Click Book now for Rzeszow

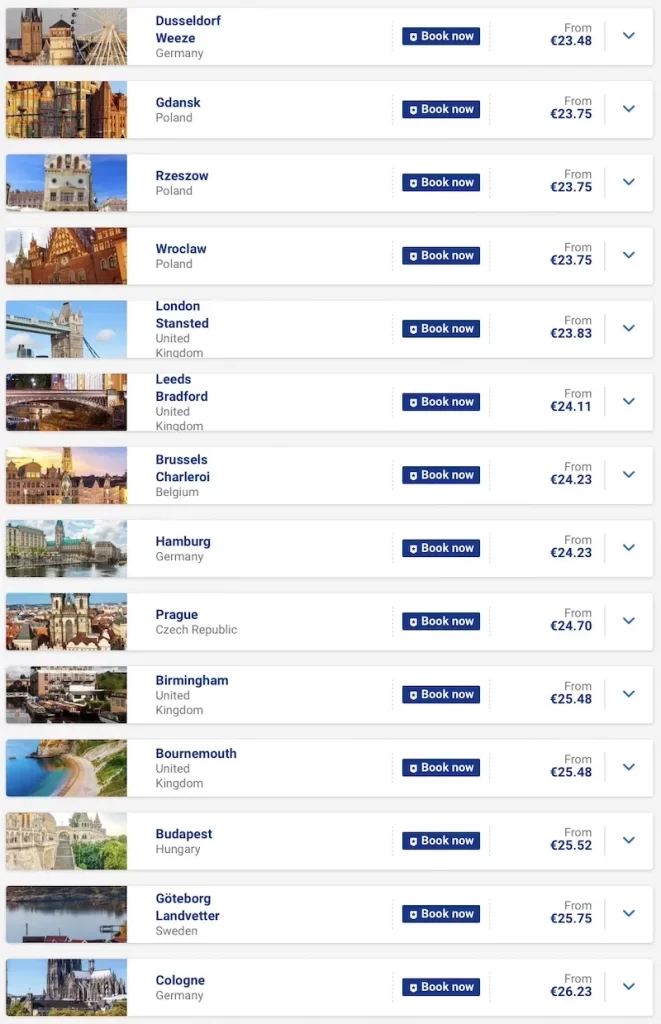[441, 183]
